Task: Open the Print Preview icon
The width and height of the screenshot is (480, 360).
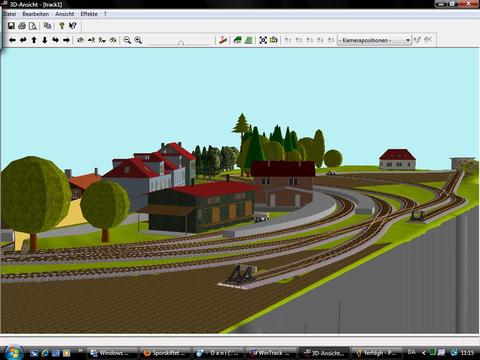Action: pyautogui.click(x=33, y=26)
